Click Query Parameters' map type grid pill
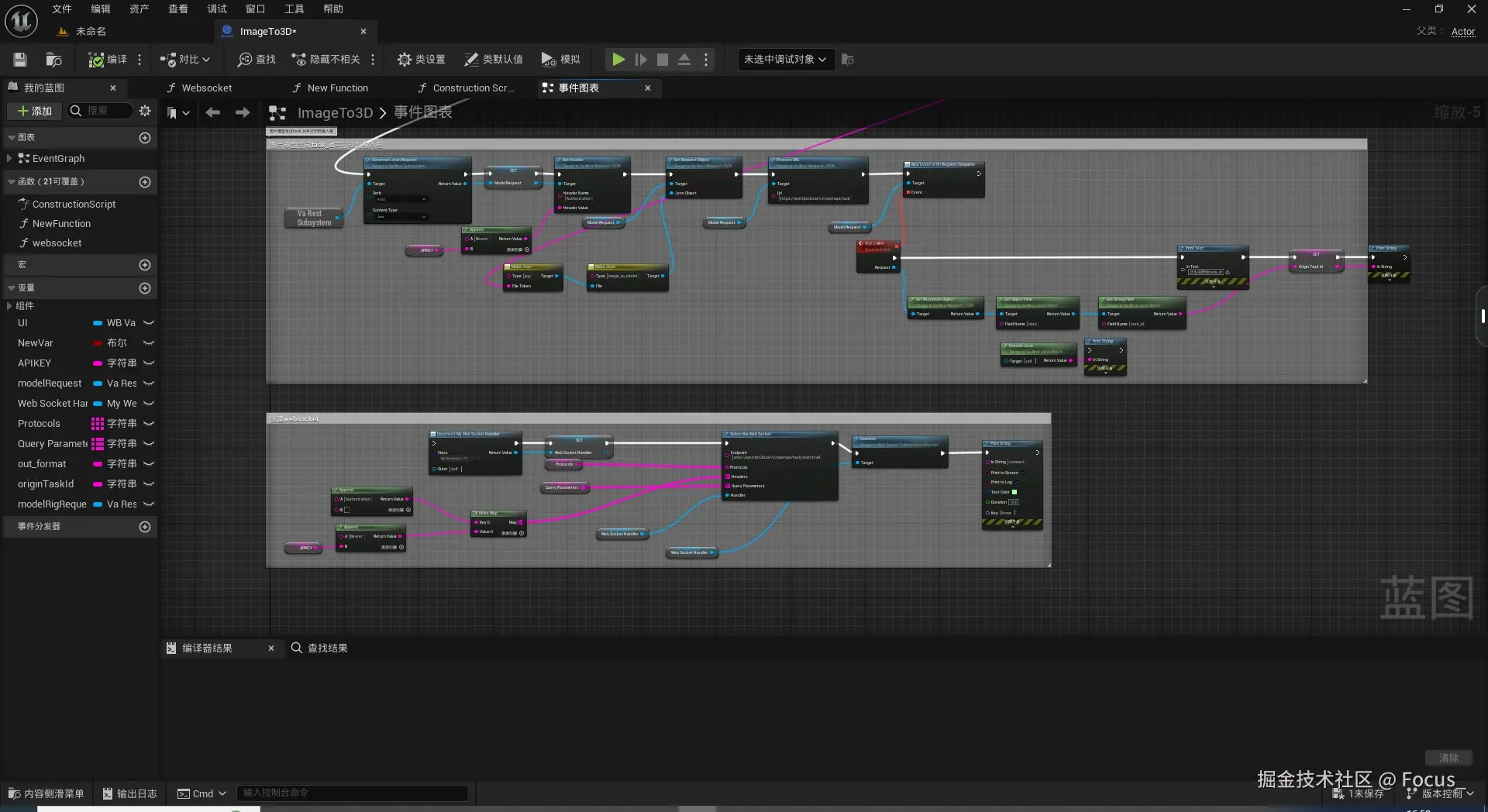The image size is (1488, 812). [x=98, y=444]
